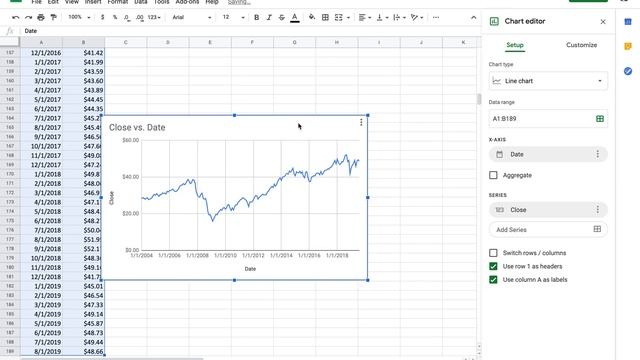Open the File menu
Screen dimensions: 640x360
[36, 2]
